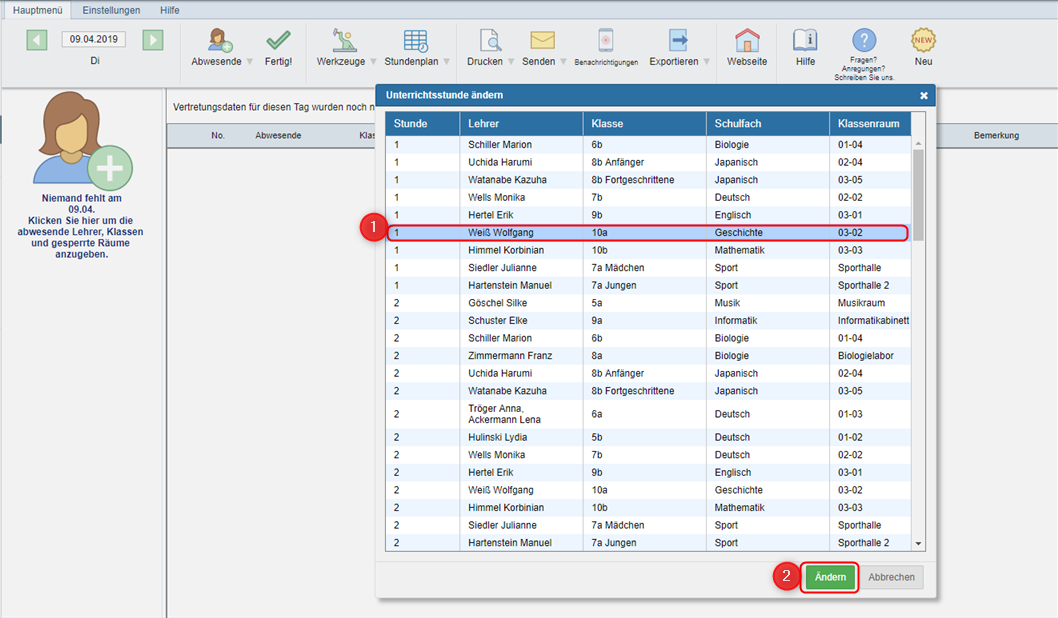Select the Stunde 1 Himmel Korbinian row
This screenshot has height=618, width=1058.
(648, 250)
